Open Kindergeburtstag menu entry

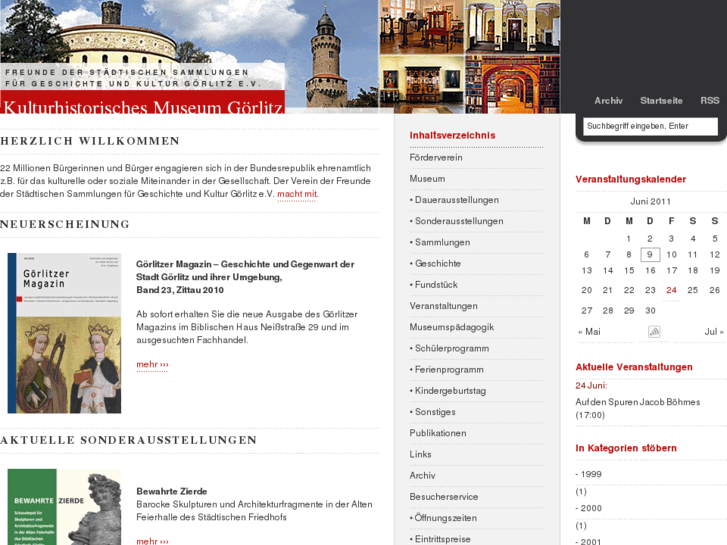[x=450, y=391]
